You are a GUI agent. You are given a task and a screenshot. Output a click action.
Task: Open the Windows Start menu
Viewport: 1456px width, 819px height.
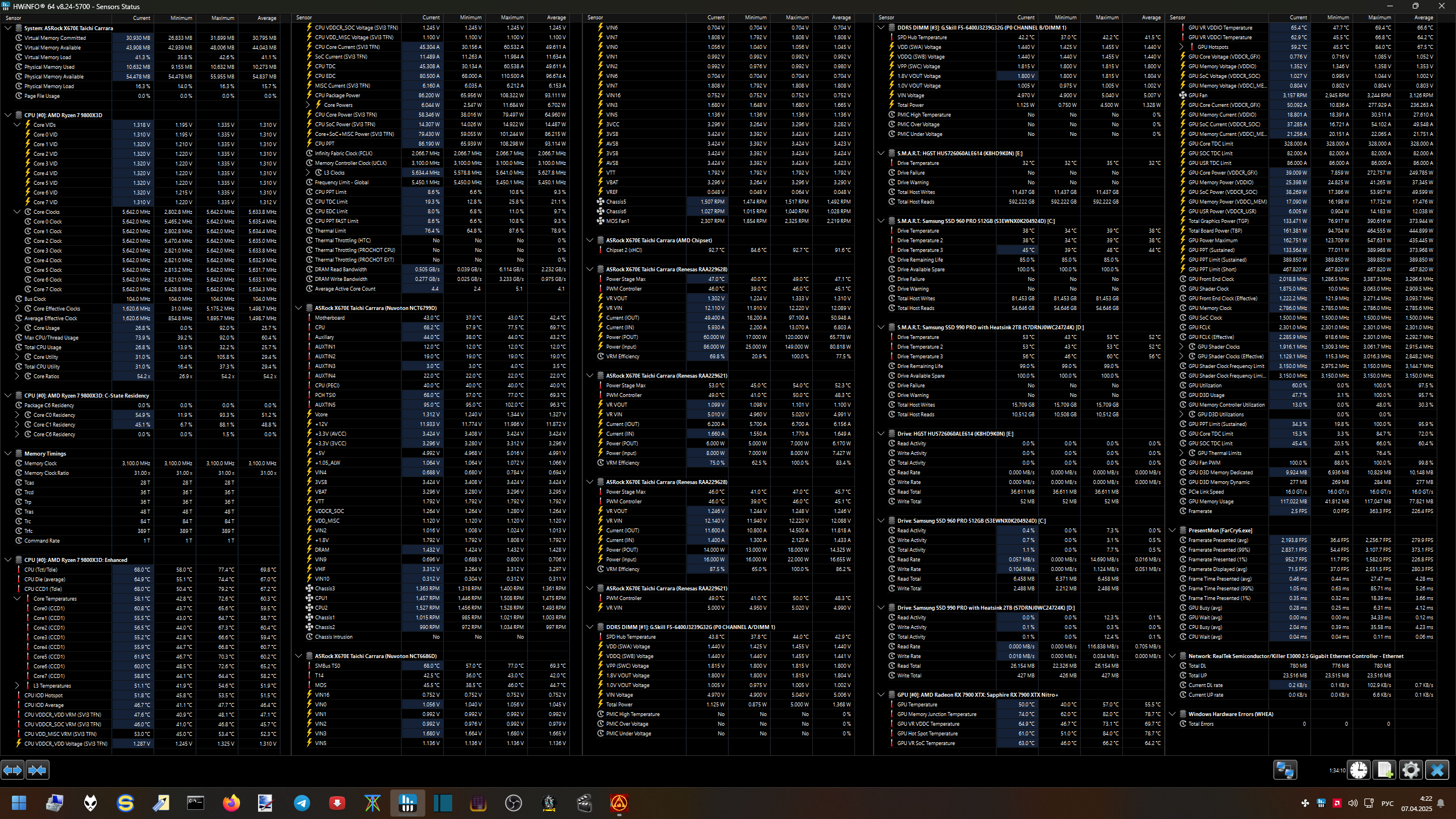pyautogui.click(x=19, y=803)
